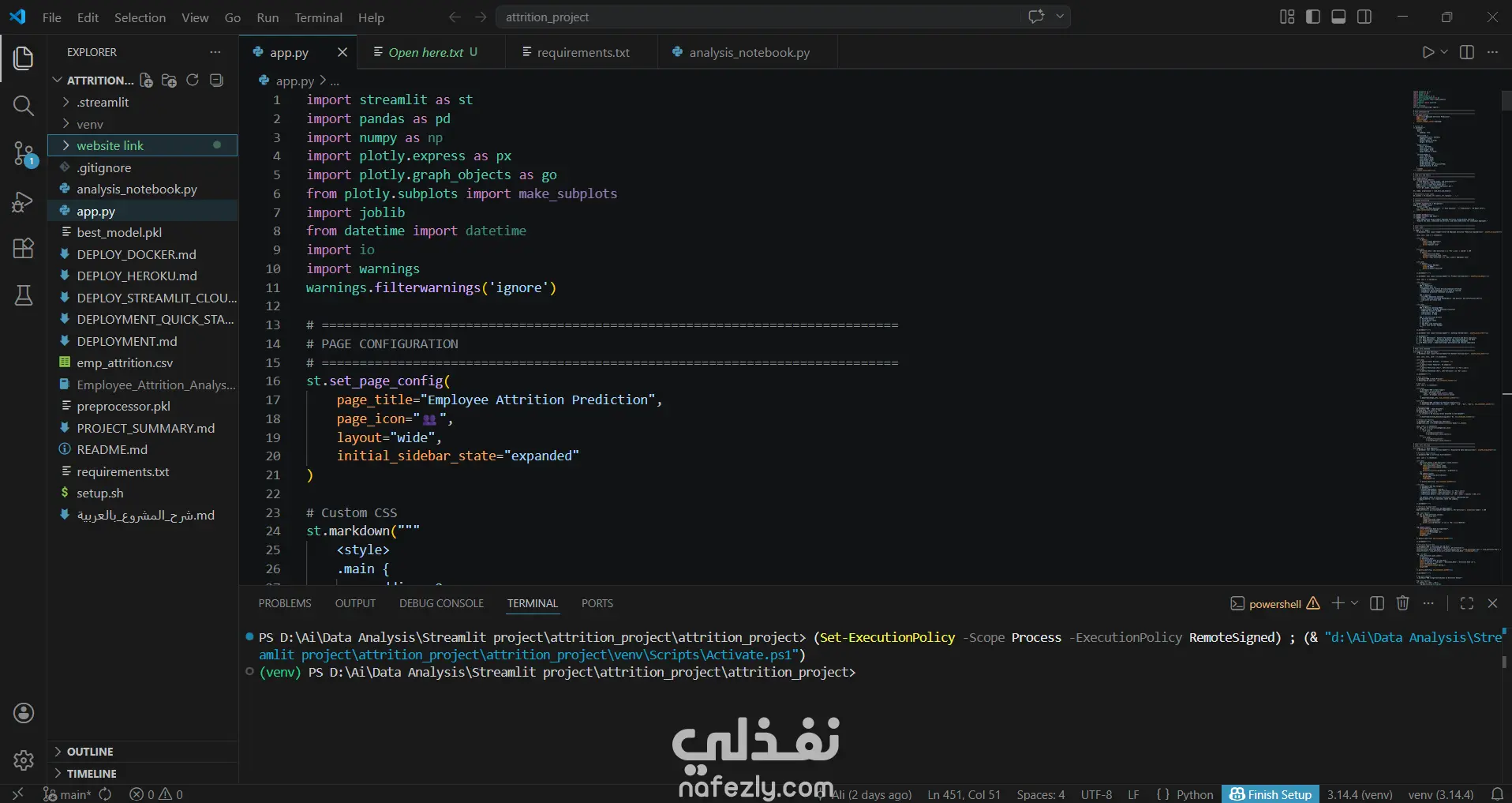Image resolution: width=1512 pixels, height=803 pixels.
Task: Open the Copilot chat icon in title bar
Action: [1036, 17]
